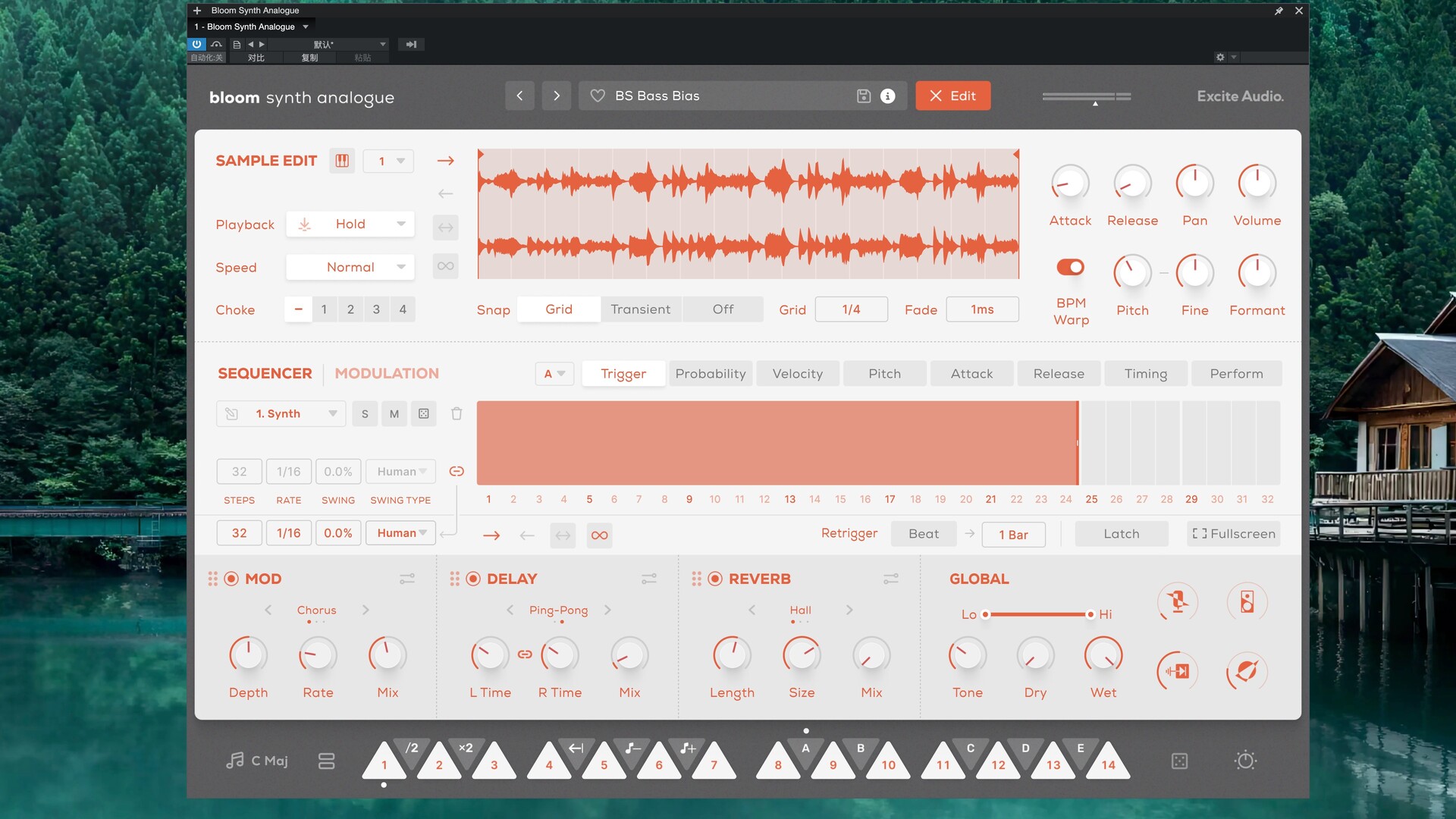
Task: Switch to MODULATION tab
Action: coord(387,373)
